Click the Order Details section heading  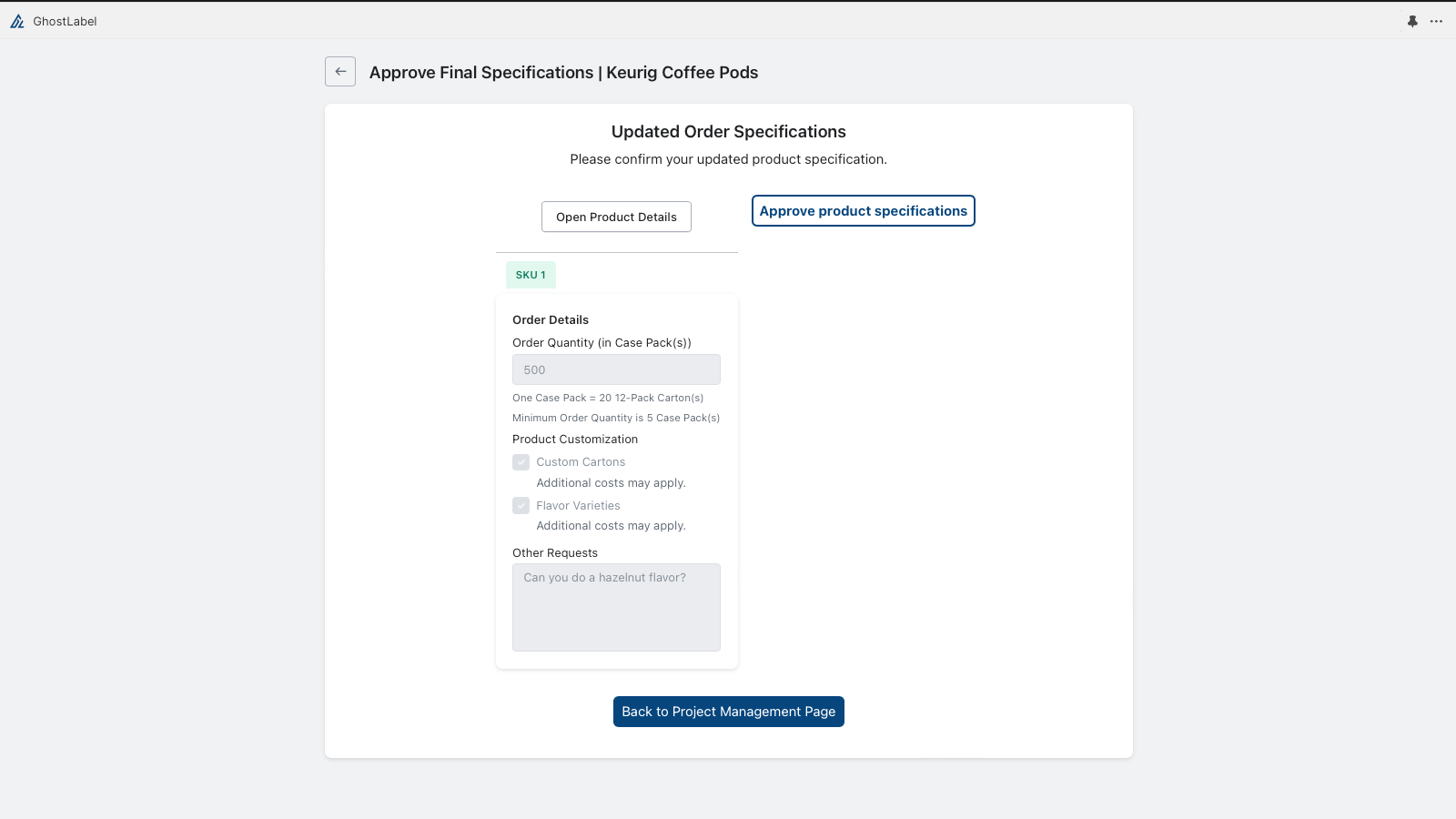pos(551,319)
